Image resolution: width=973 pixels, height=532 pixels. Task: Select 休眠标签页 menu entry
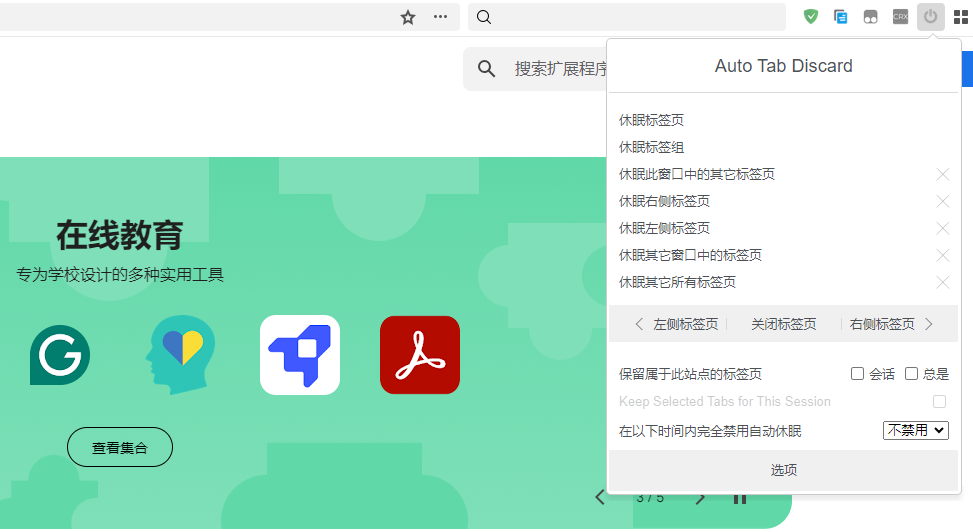652,120
